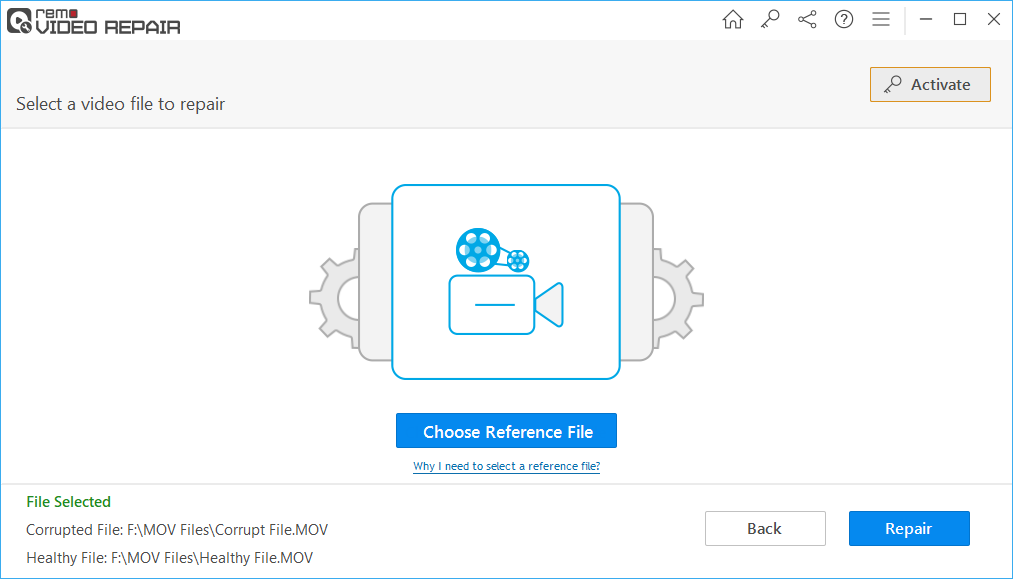Screen dimensions: 1013x579
Task: Open the hamburger menu icon
Action: (881, 19)
